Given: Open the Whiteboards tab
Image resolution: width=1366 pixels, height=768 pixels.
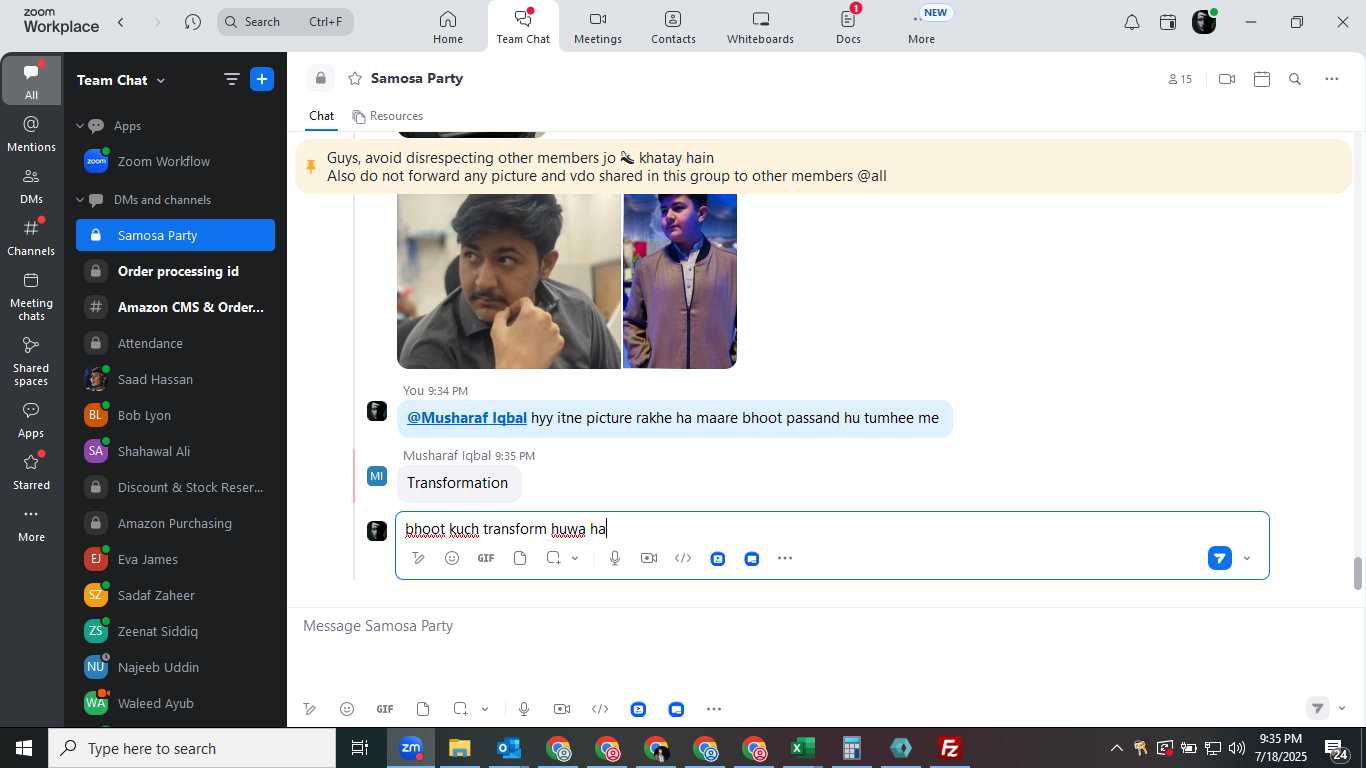Looking at the screenshot, I should coord(760,27).
